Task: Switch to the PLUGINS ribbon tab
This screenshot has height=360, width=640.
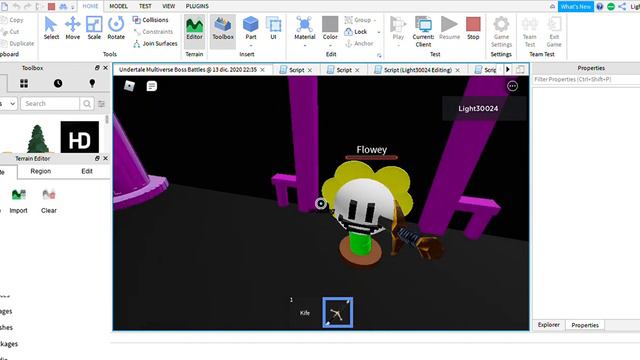Action: point(197,6)
